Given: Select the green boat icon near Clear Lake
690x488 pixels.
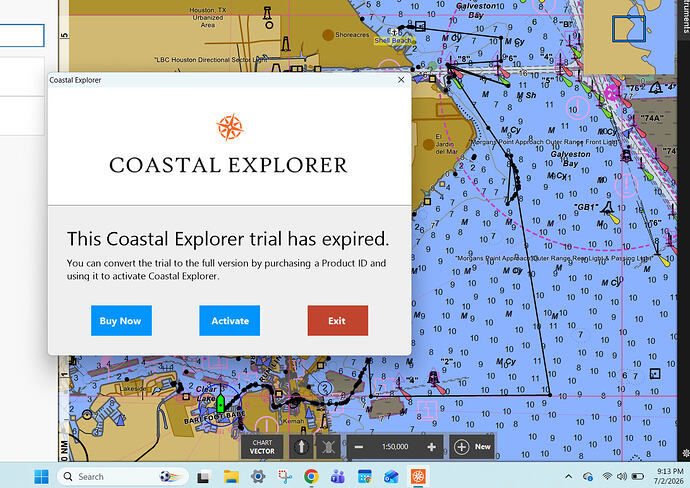Looking at the screenshot, I should tap(221, 403).
